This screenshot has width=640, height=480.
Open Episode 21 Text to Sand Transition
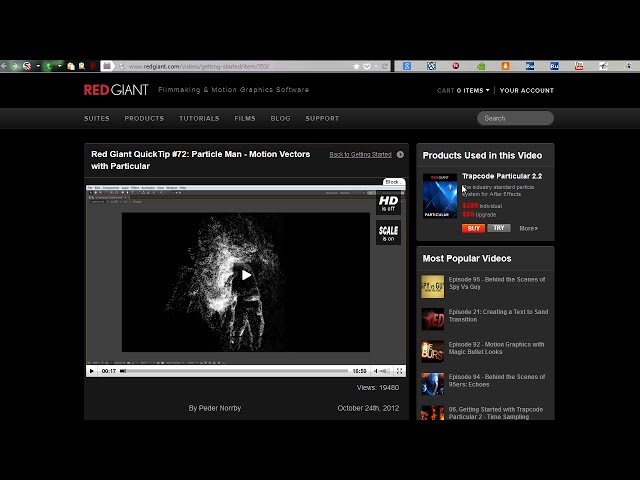point(498,316)
